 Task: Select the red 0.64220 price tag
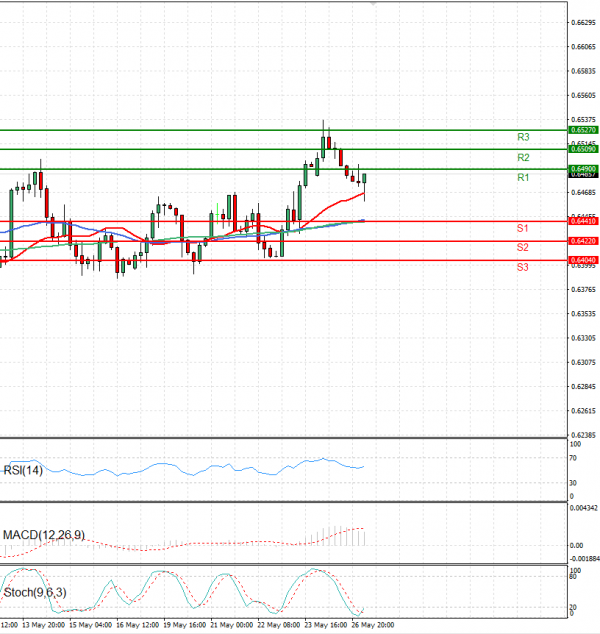(x=583, y=241)
